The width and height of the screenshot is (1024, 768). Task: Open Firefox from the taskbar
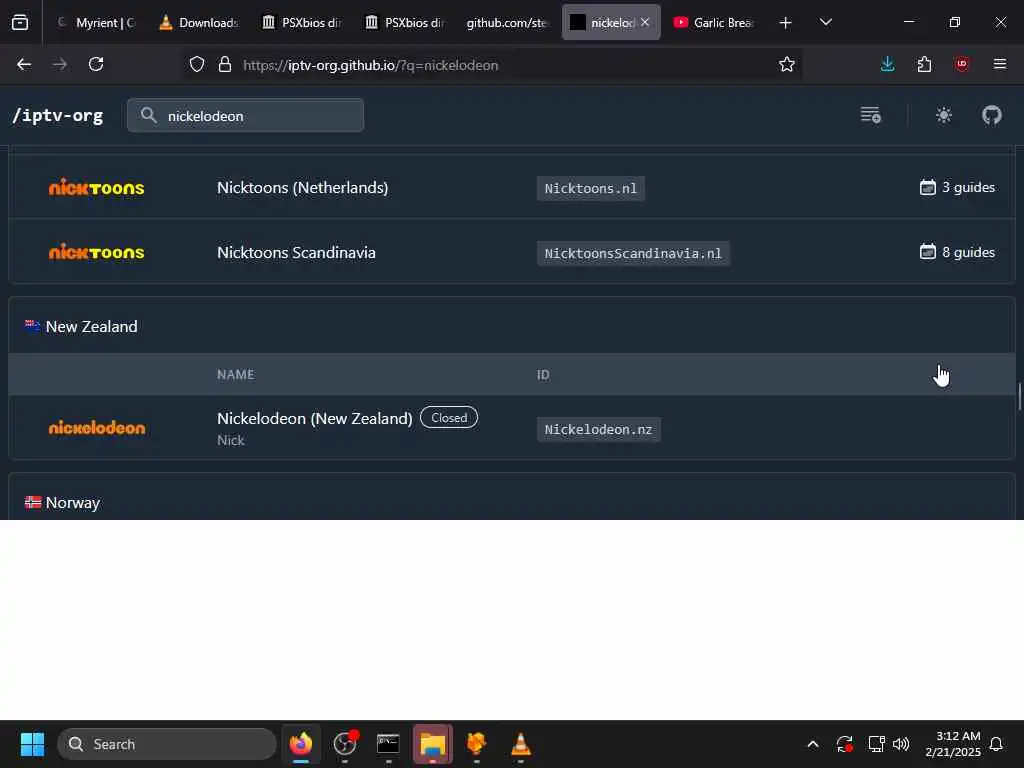pos(301,744)
